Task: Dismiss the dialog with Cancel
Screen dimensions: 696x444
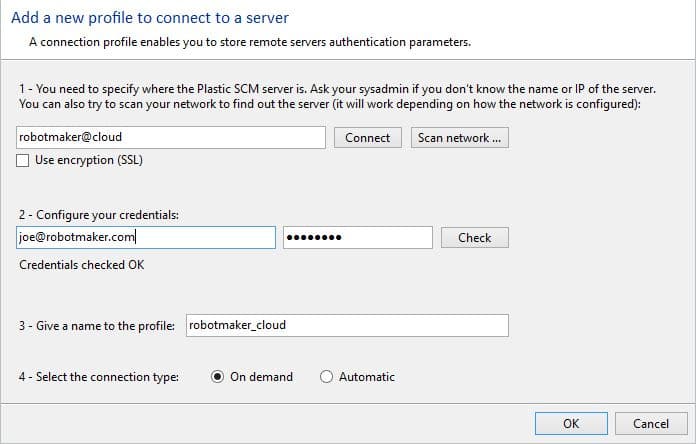Action: click(650, 423)
